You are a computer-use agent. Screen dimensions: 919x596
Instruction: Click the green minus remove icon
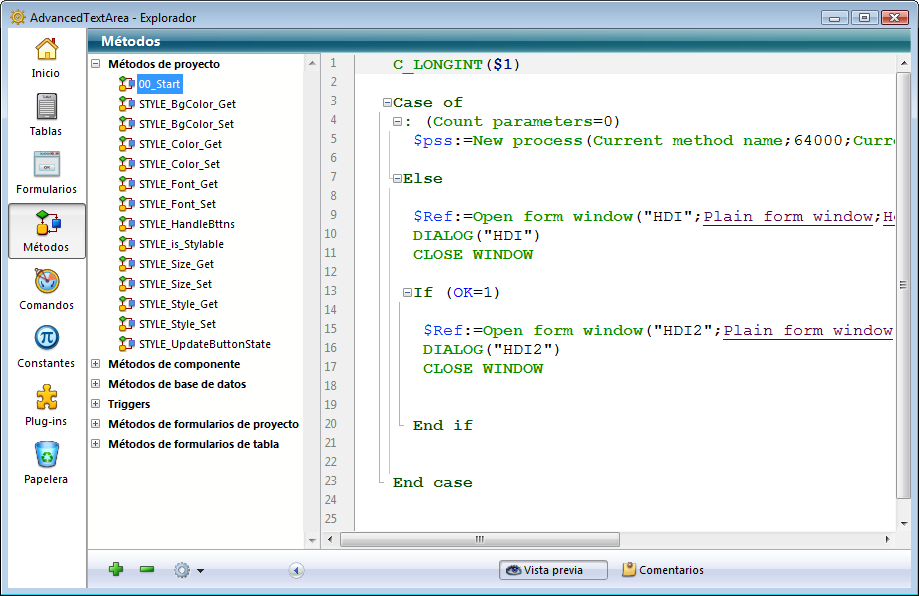coord(147,570)
